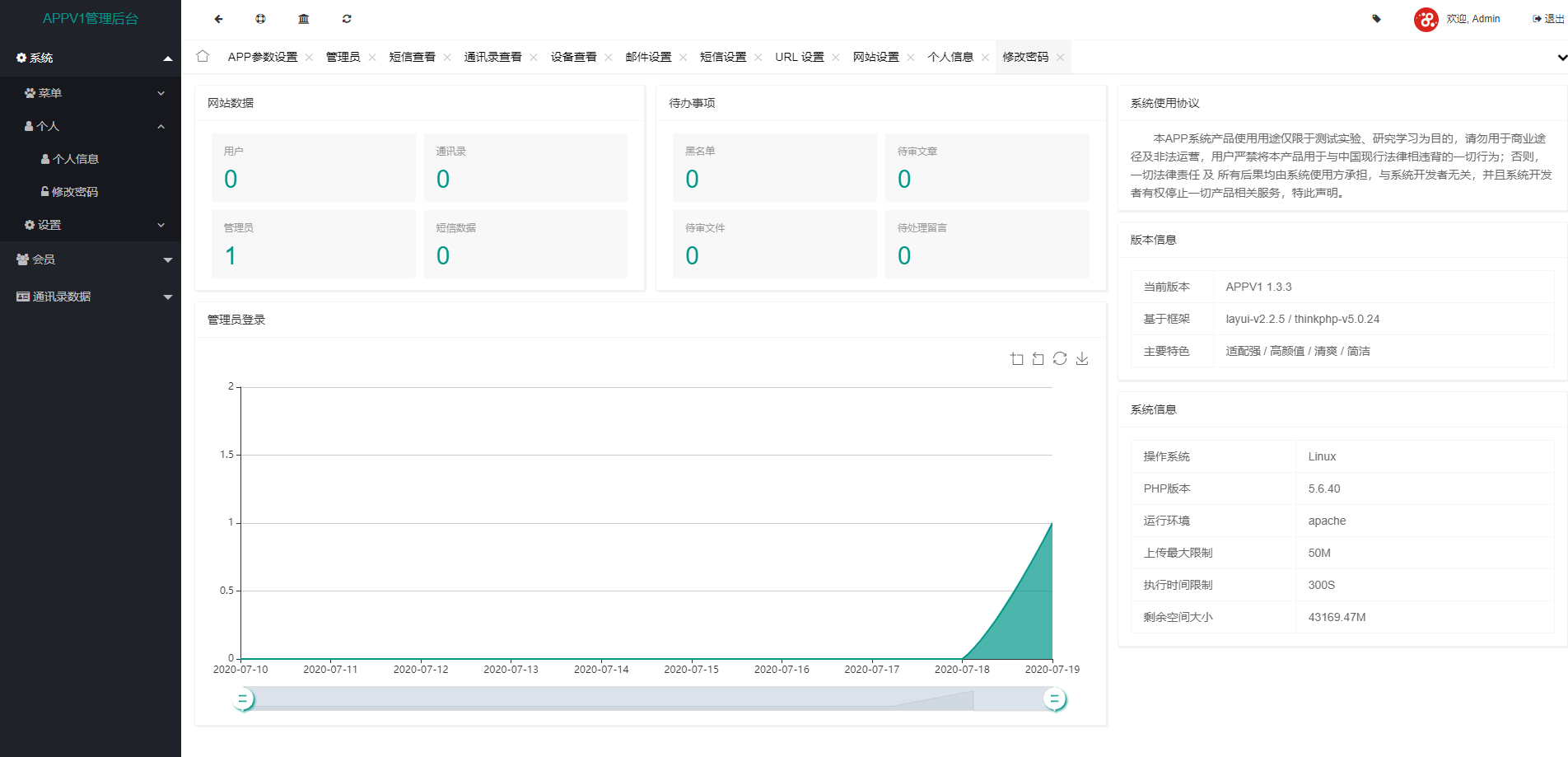Click the 退出 logout link
The image size is (1568, 757).
click(x=1548, y=19)
